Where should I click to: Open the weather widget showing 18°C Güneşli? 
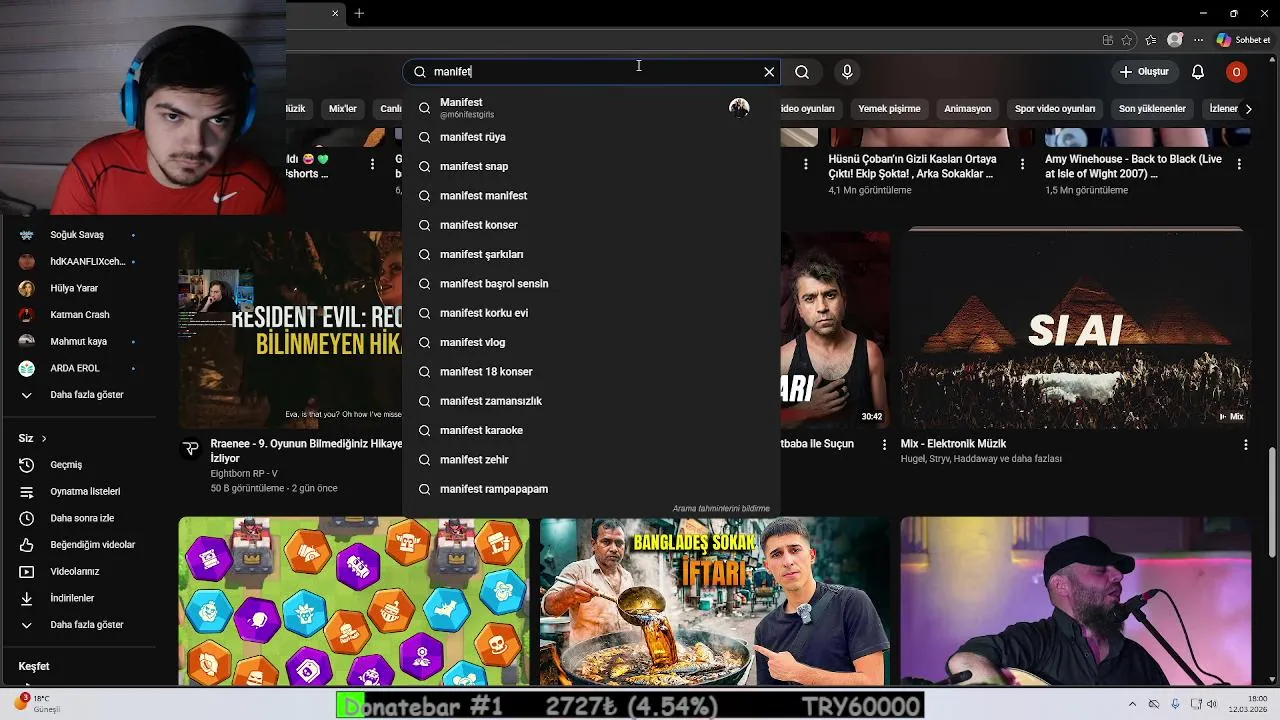coord(38,704)
